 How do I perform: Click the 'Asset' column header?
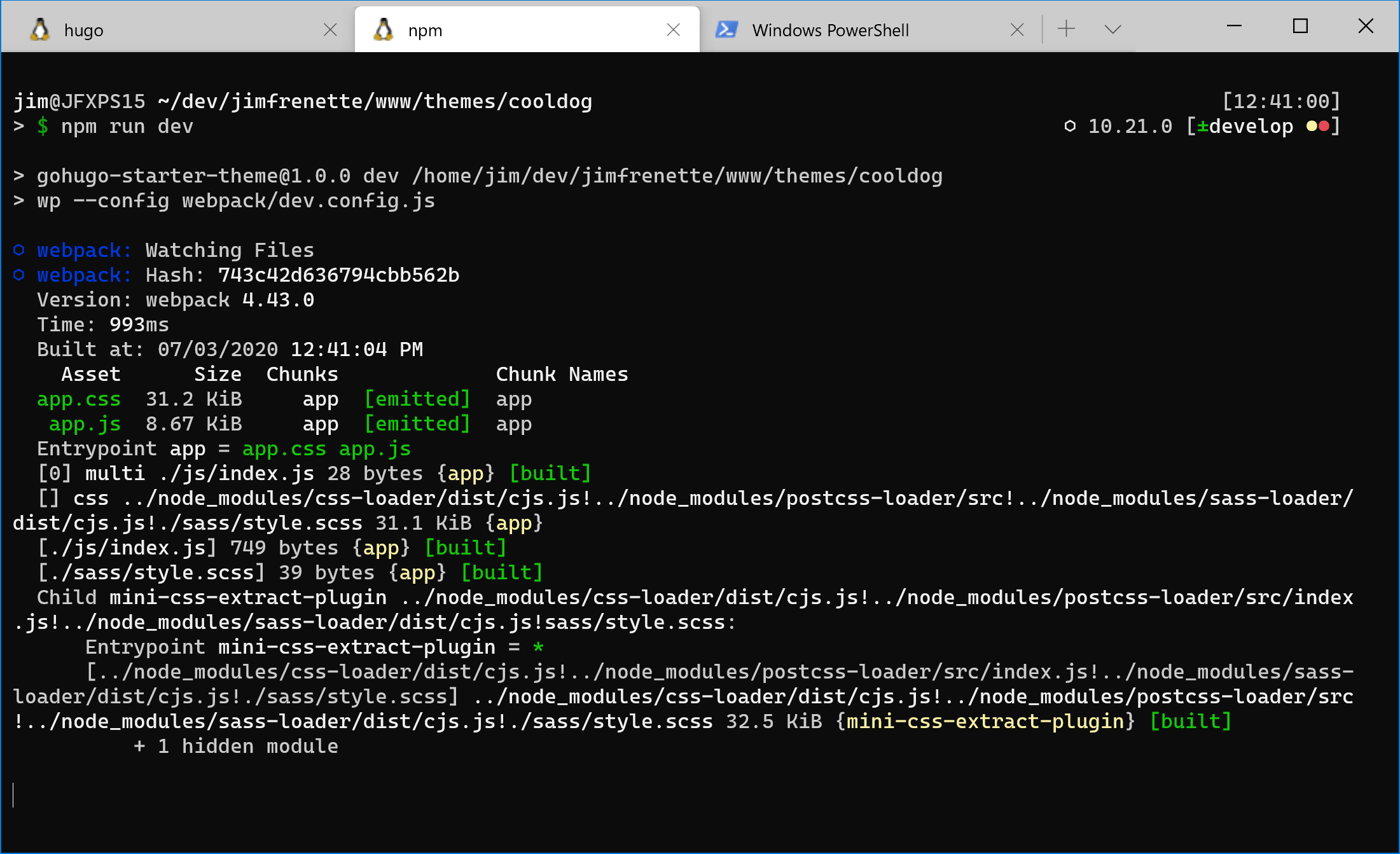91,375
